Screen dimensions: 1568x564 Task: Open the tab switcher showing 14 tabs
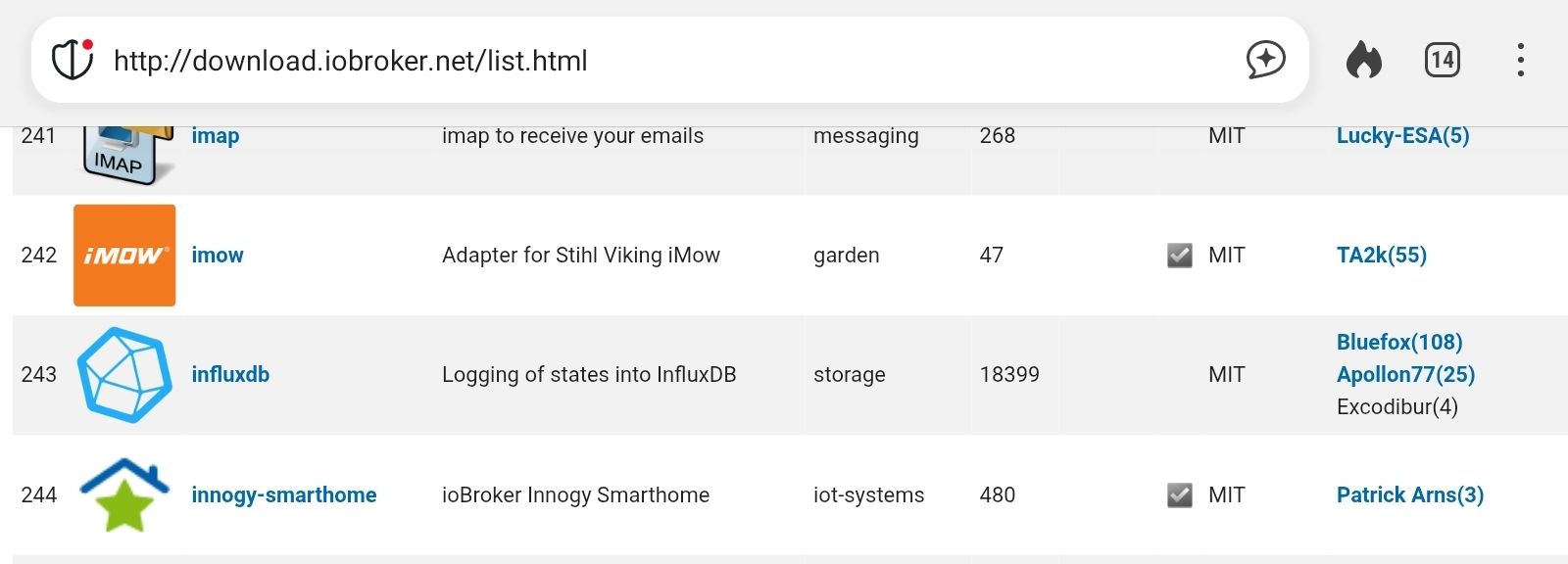point(1442,60)
